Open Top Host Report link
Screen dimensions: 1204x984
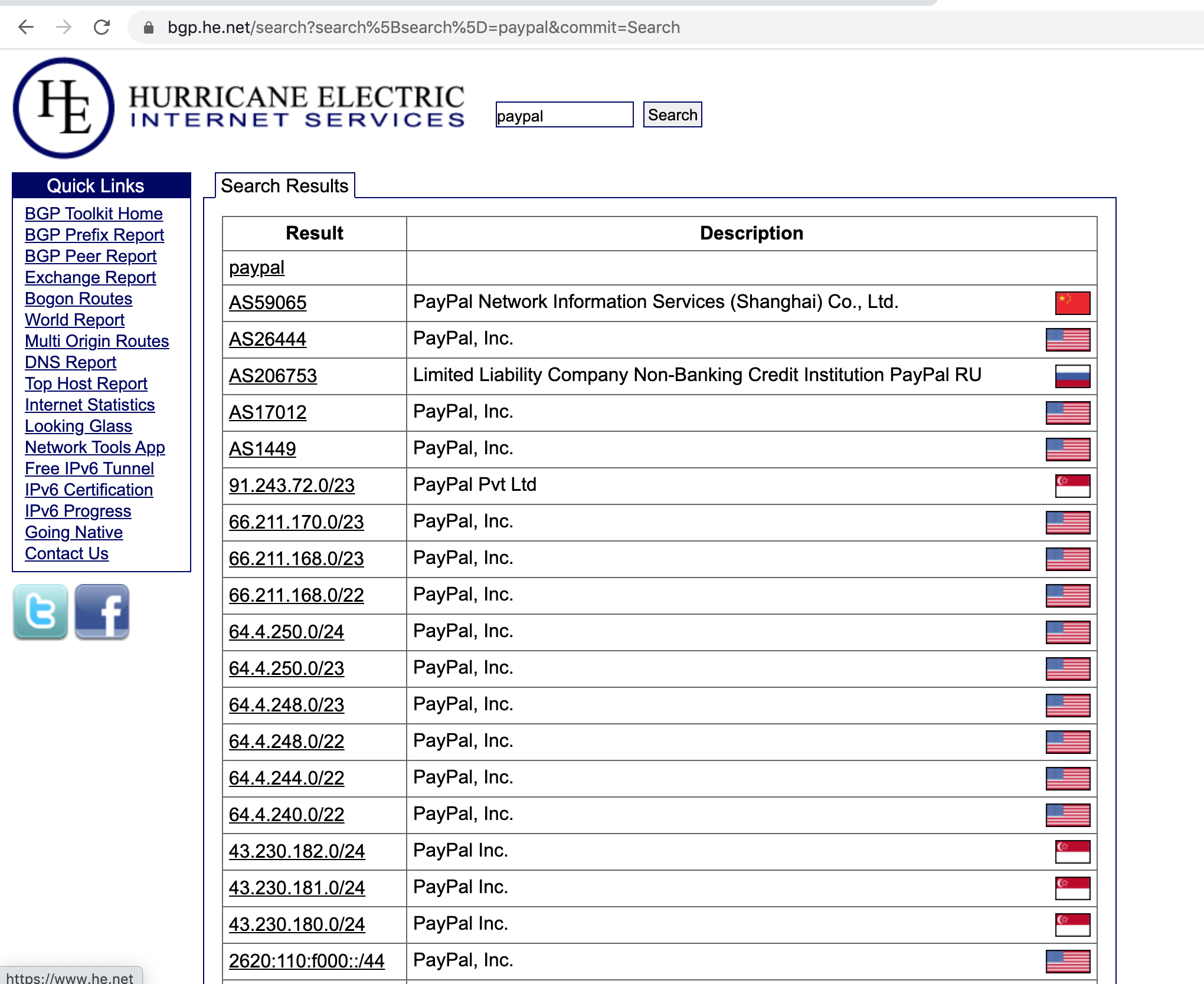(x=86, y=383)
